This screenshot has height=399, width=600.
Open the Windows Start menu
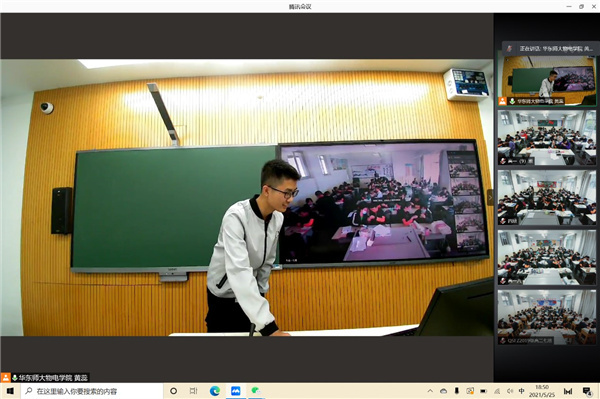click(10, 391)
